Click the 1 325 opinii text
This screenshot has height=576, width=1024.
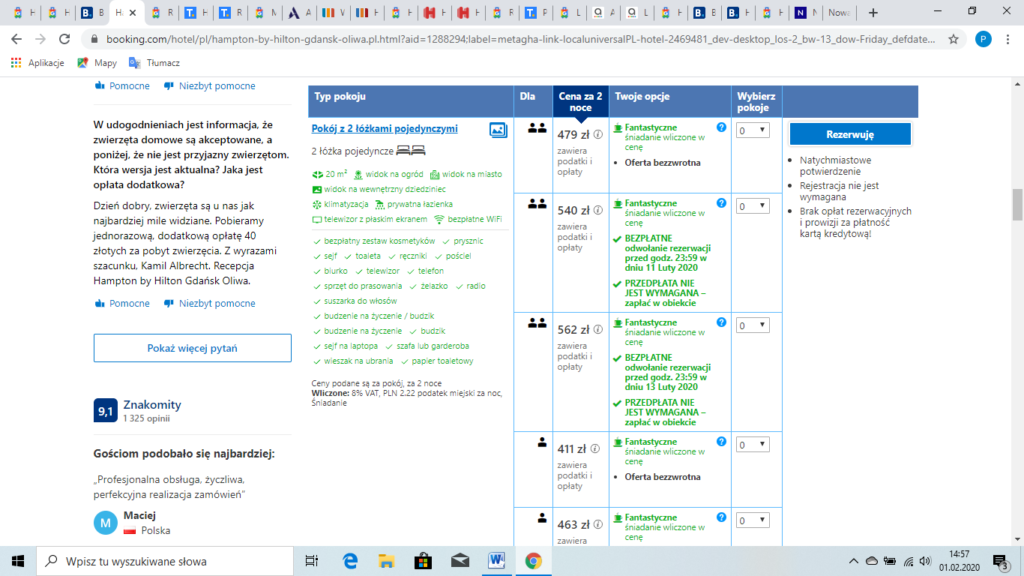click(x=146, y=419)
